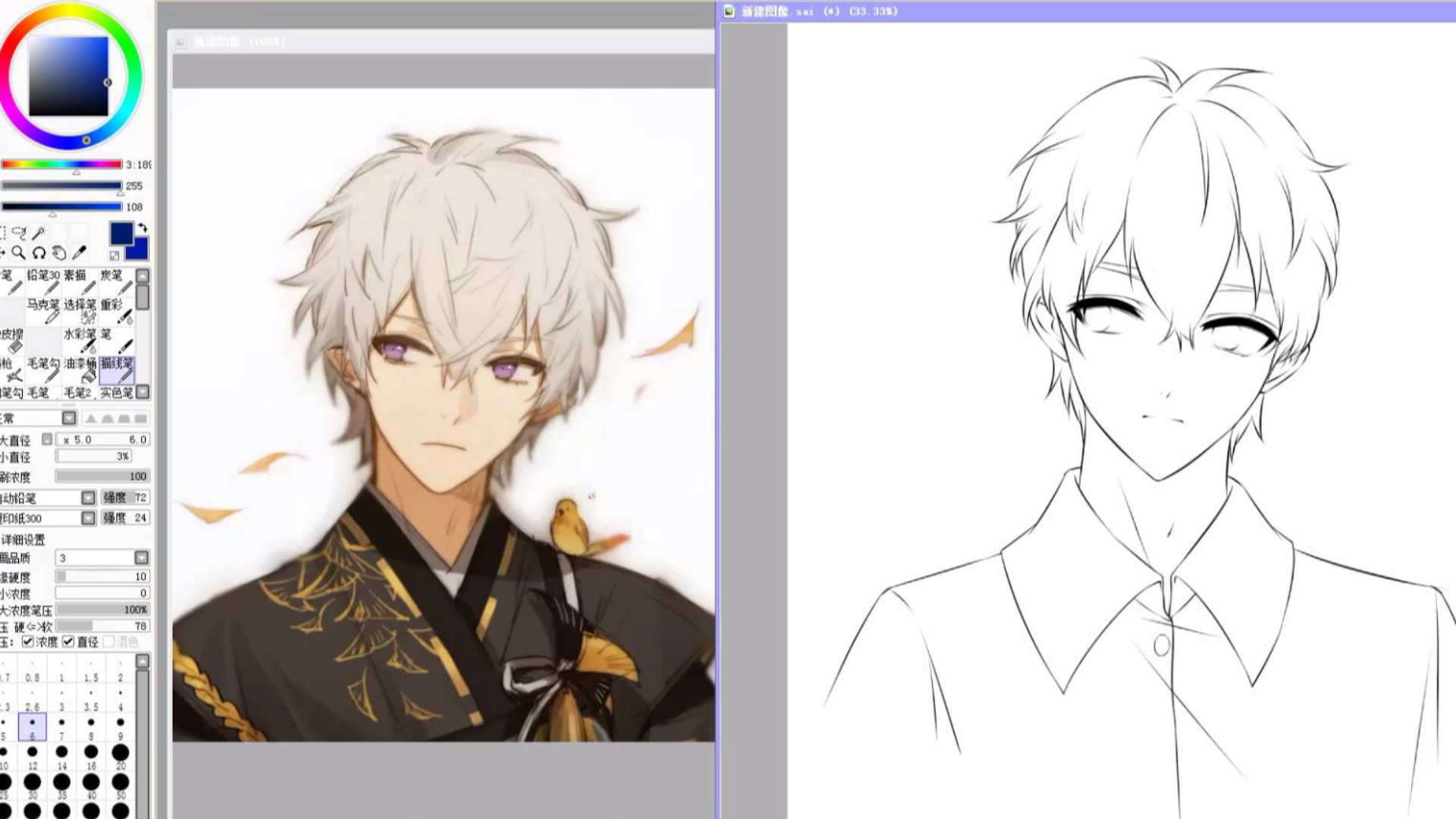Select the 实色笔 solid color pen
The image size is (1456, 819).
pos(116,393)
